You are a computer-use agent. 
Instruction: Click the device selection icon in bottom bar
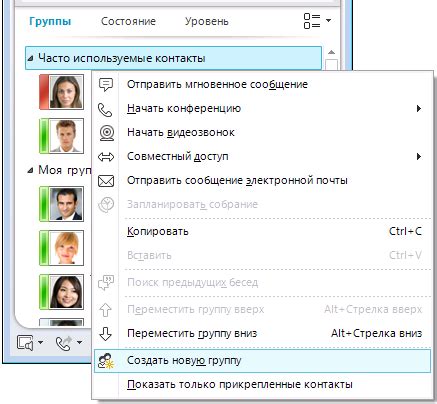click(x=25, y=343)
